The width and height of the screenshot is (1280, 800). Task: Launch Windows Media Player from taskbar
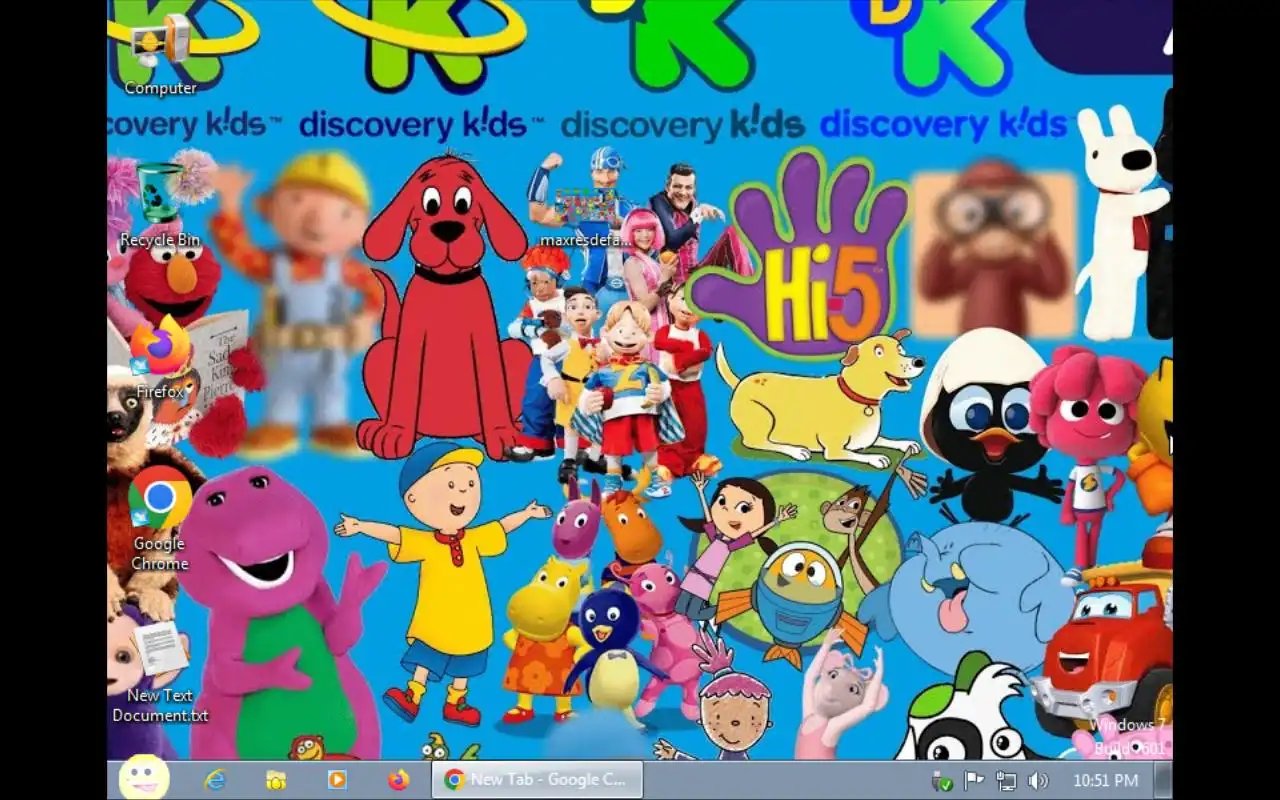coord(337,780)
